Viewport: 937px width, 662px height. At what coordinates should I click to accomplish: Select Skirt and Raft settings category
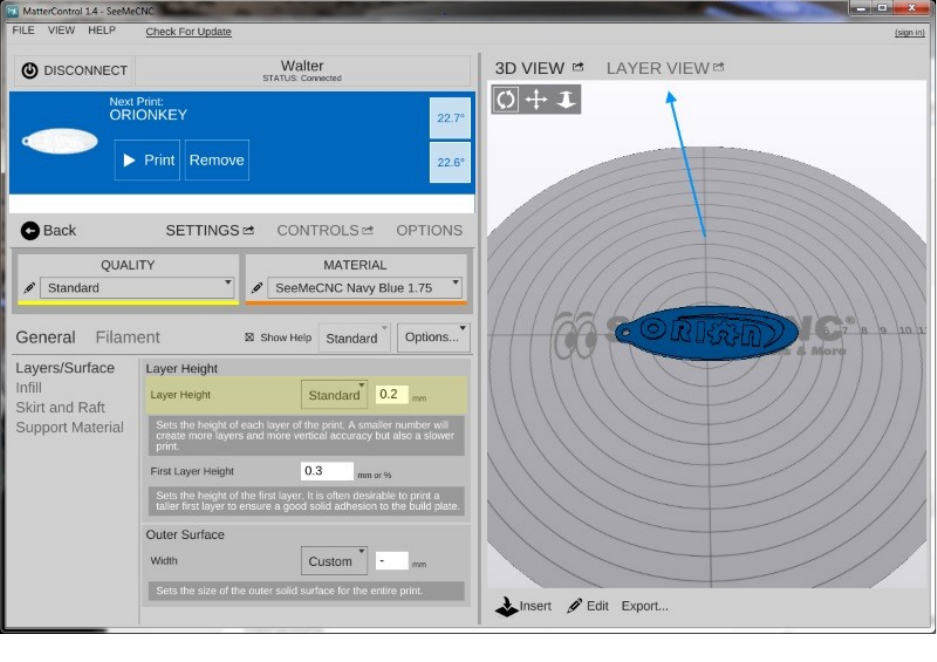(60, 407)
